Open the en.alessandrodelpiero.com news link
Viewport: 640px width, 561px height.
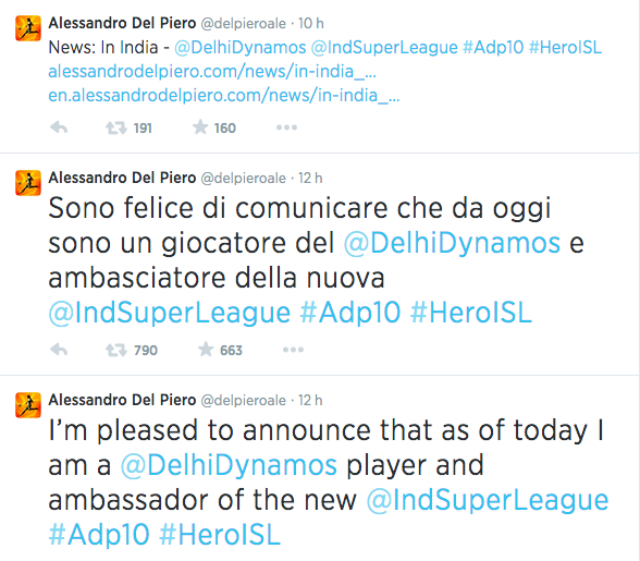pyautogui.click(x=224, y=96)
